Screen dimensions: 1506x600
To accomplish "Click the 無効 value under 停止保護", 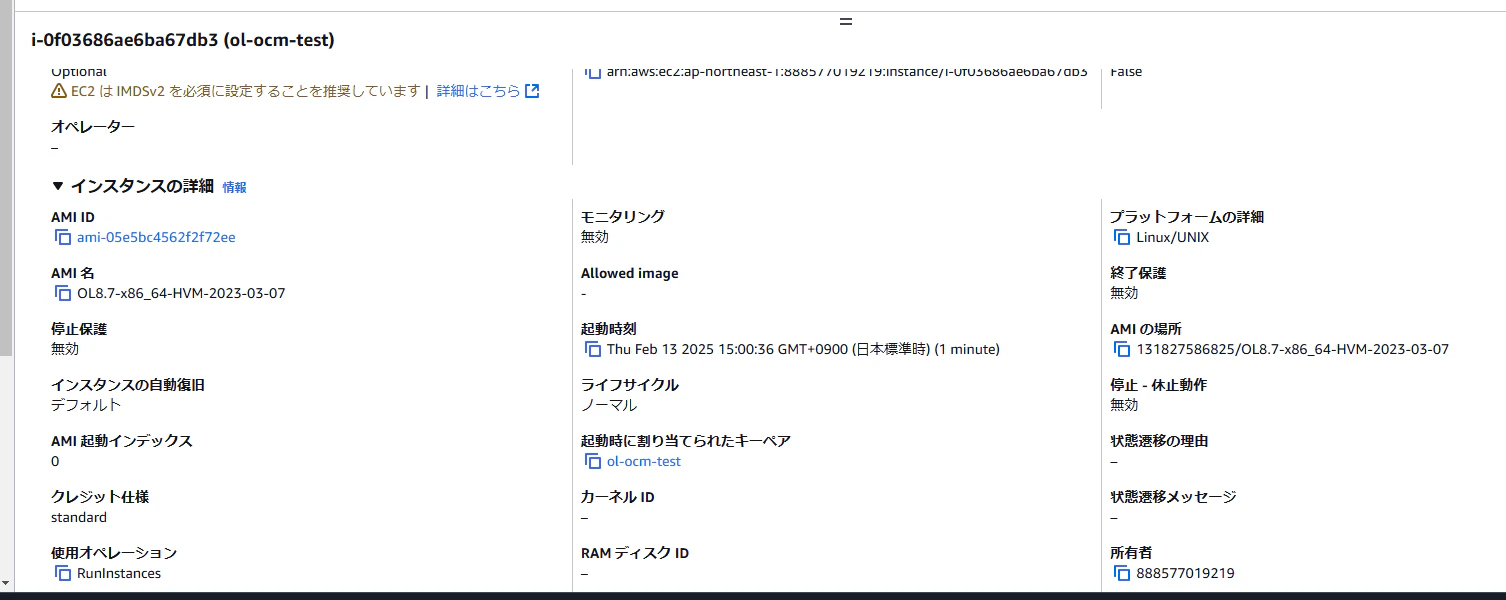I will pyautogui.click(x=65, y=350).
